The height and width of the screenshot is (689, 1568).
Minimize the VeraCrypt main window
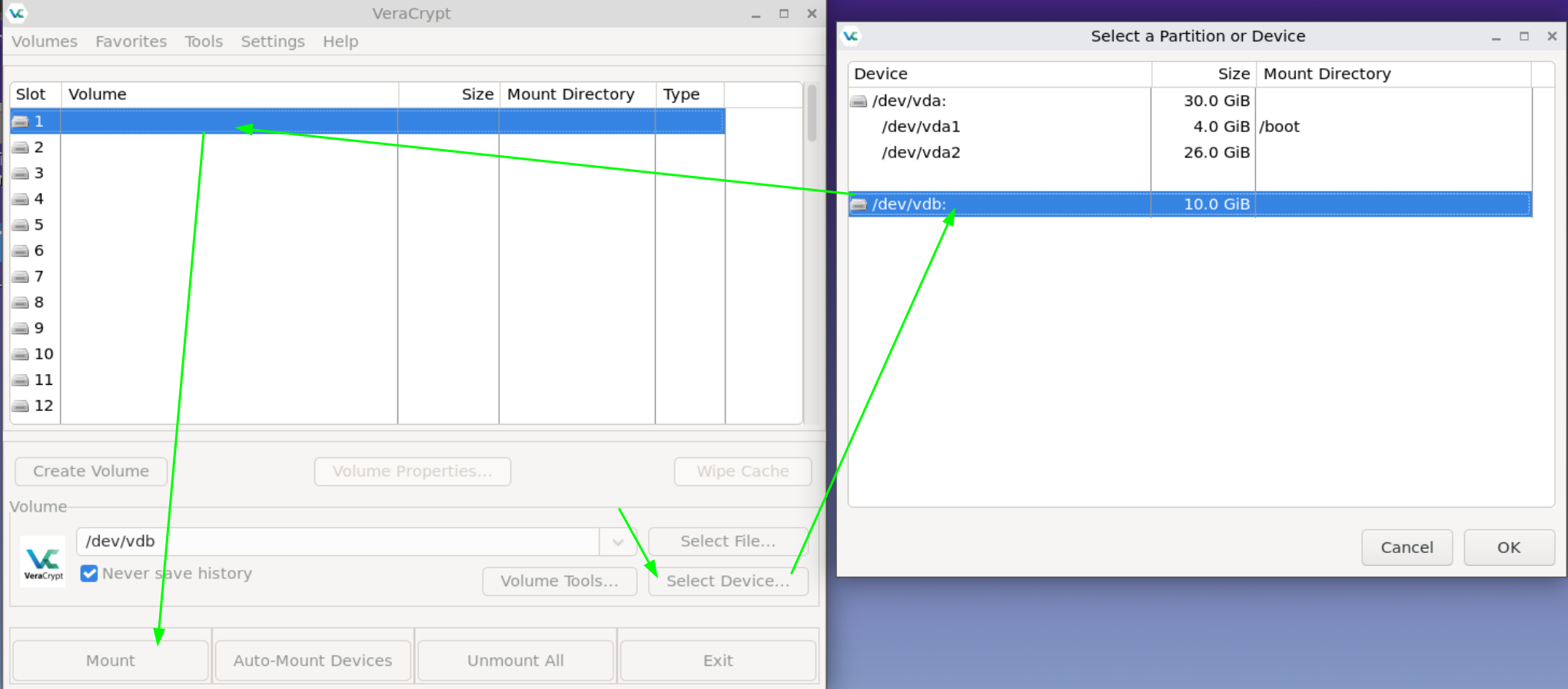tap(756, 14)
